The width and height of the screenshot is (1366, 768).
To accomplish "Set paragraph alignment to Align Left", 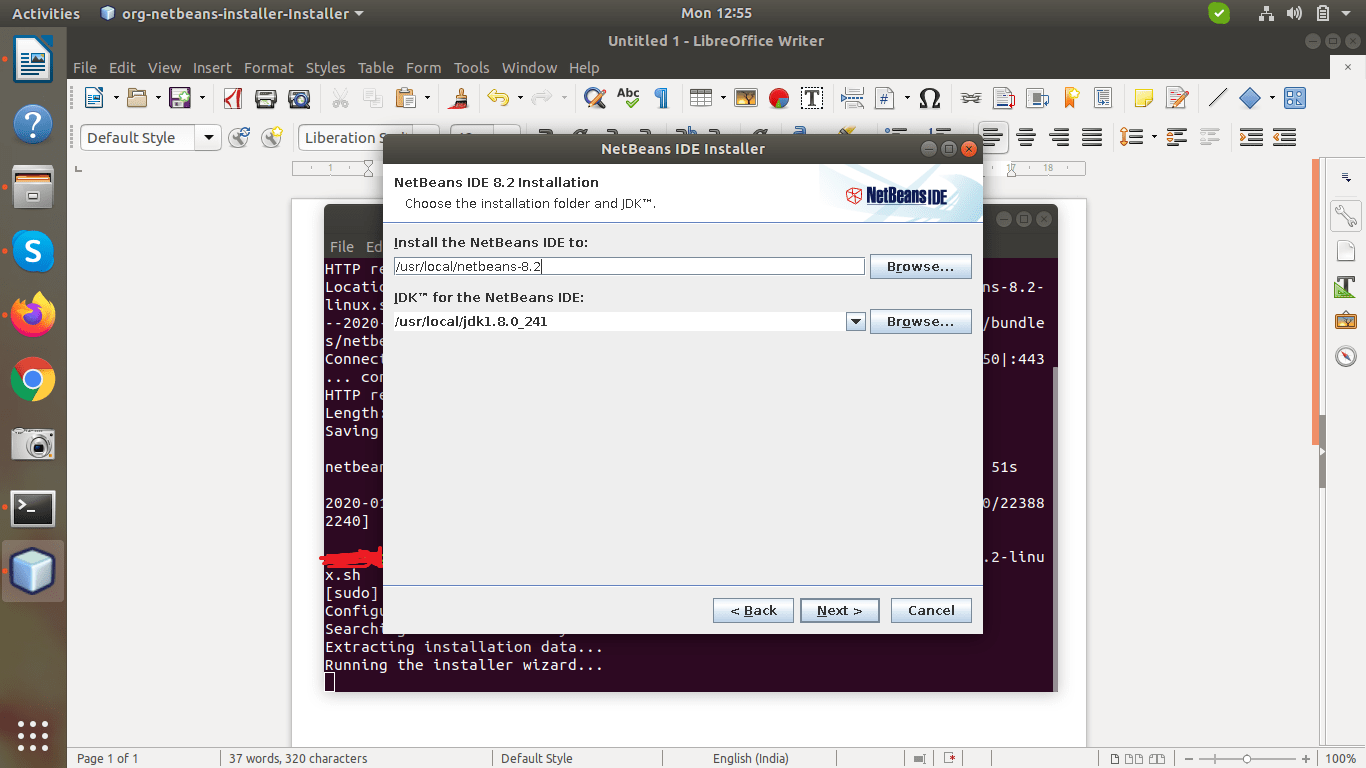I will [x=993, y=137].
